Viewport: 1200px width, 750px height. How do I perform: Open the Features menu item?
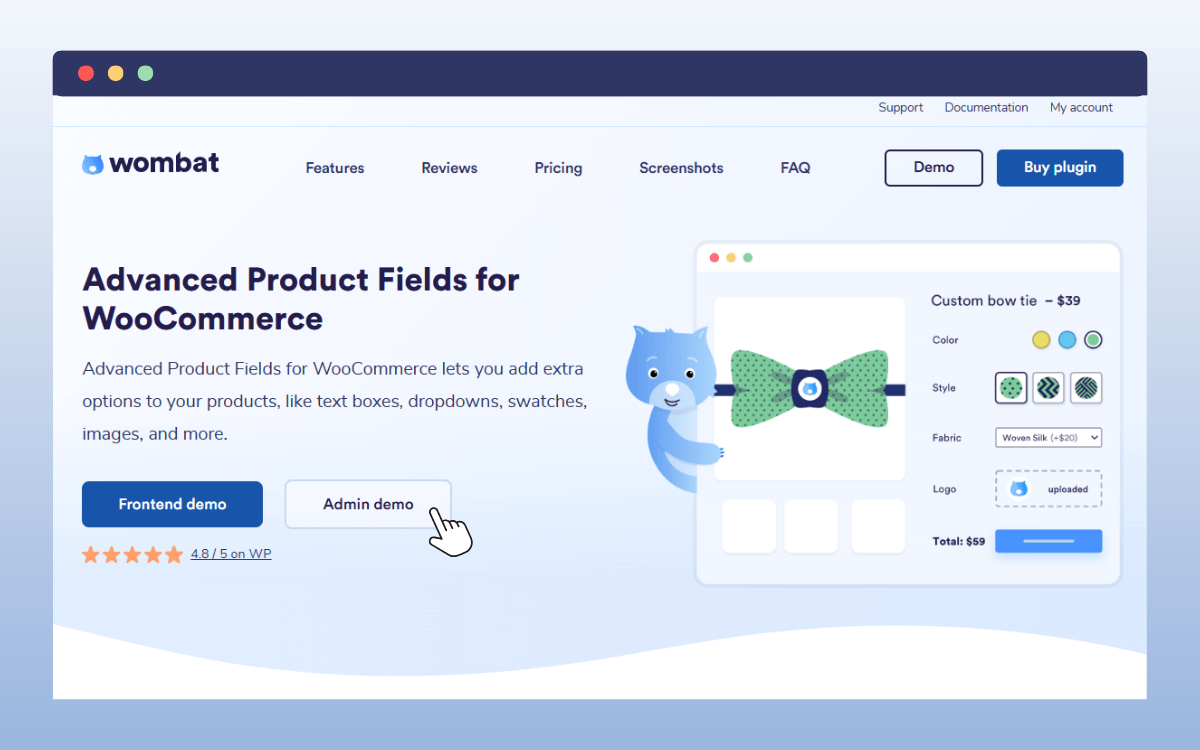335,168
